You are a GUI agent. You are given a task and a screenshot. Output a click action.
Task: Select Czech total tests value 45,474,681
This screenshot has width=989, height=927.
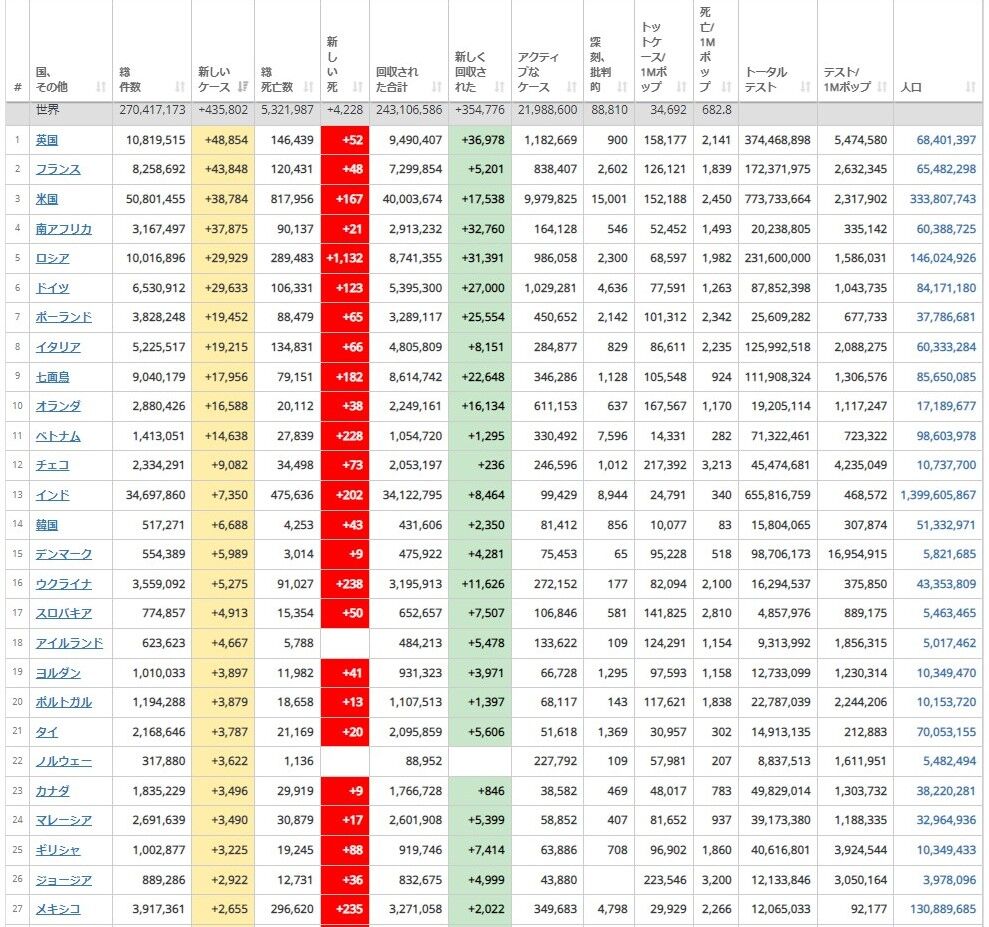pos(780,465)
